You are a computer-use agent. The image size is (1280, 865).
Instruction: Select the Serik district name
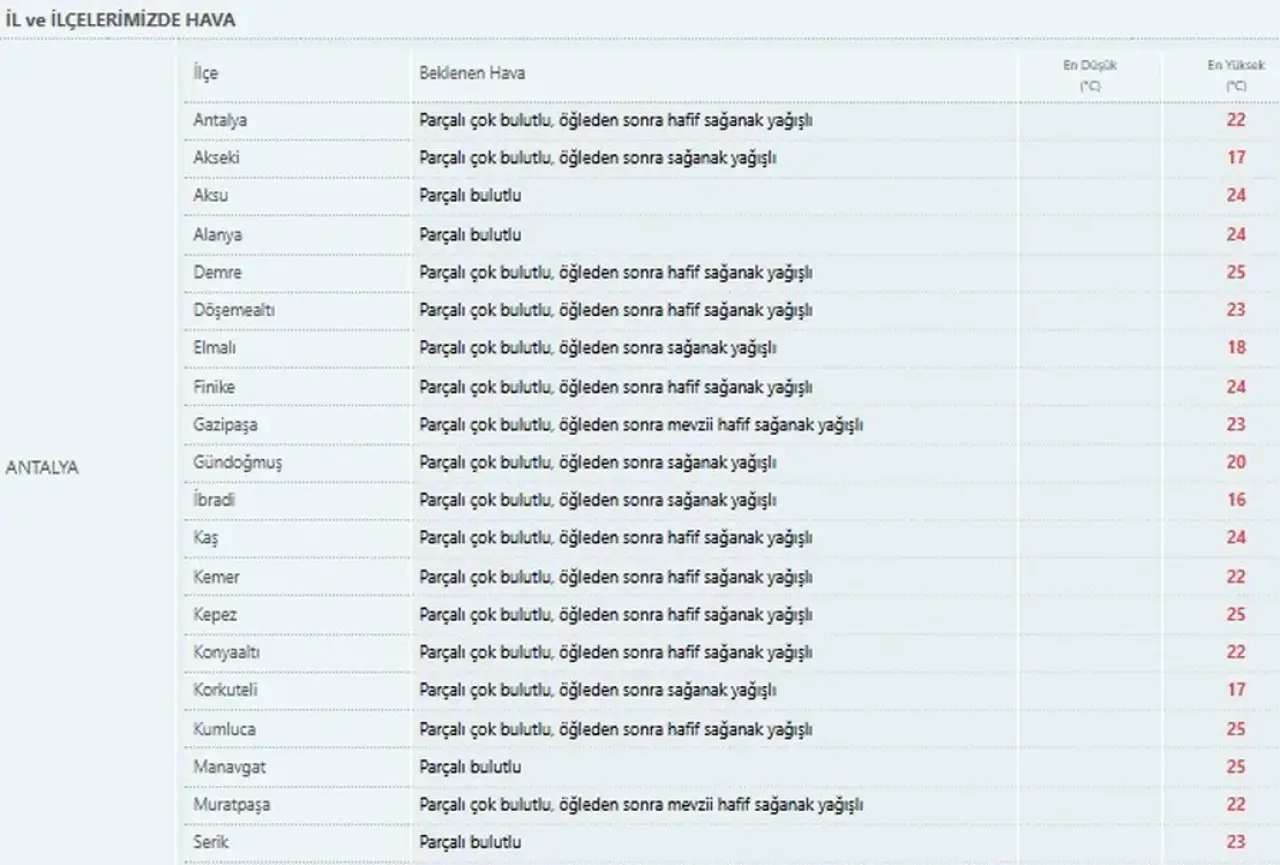click(x=210, y=842)
